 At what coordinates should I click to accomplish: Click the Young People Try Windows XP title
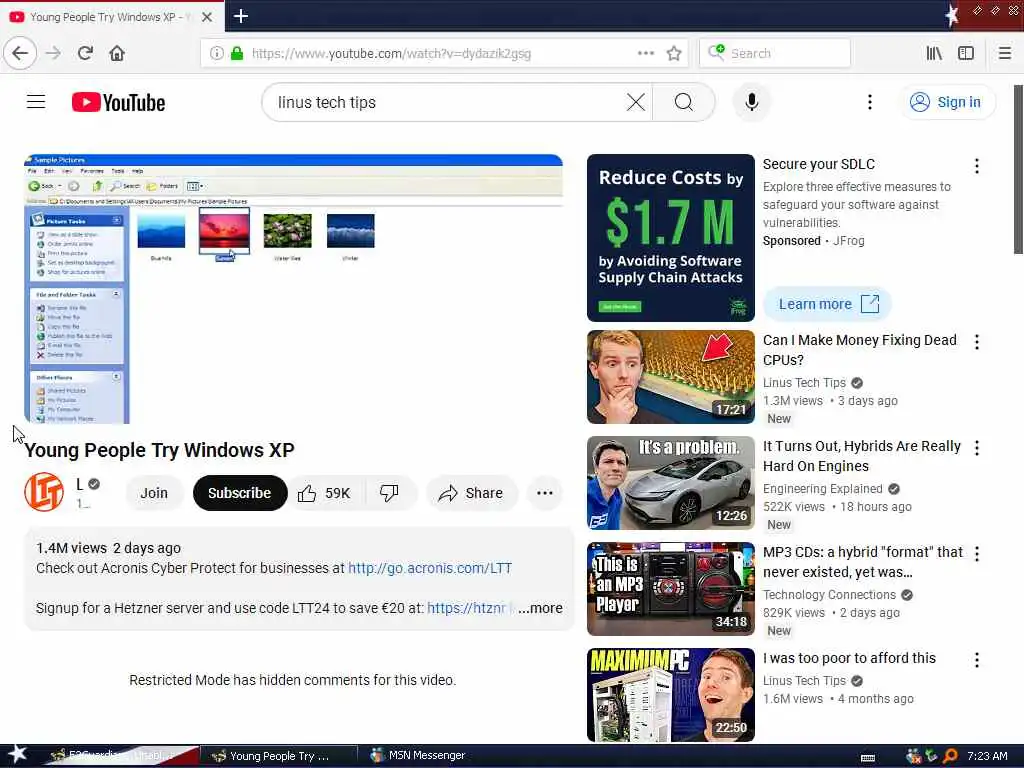pyautogui.click(x=159, y=450)
